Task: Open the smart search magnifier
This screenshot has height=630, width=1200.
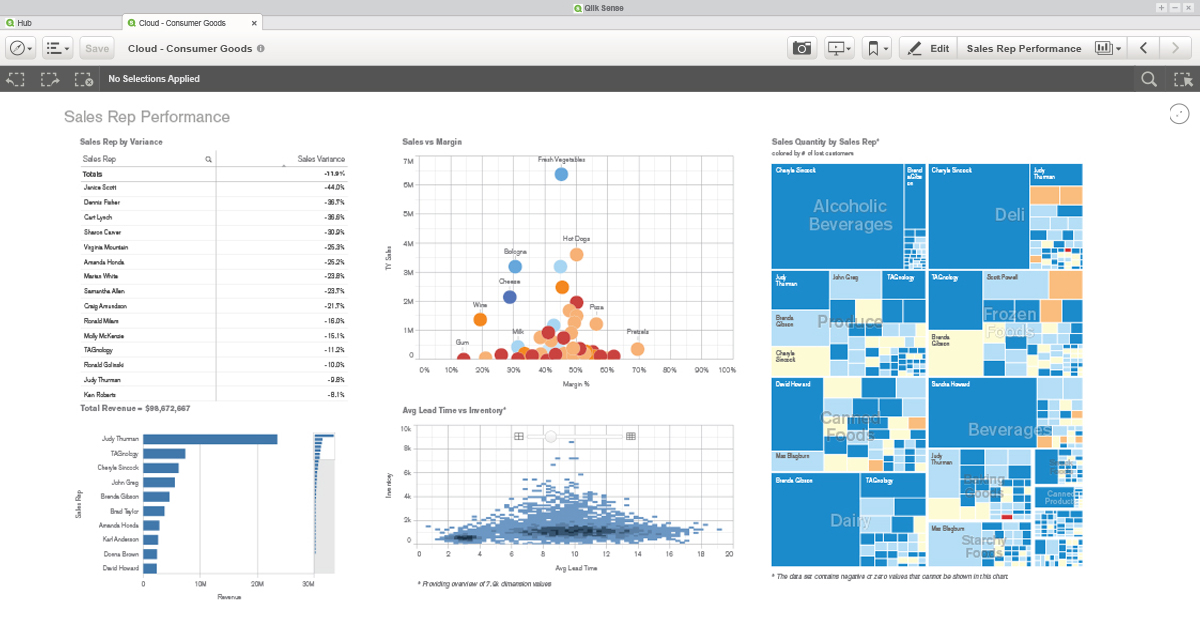Action: (1149, 79)
